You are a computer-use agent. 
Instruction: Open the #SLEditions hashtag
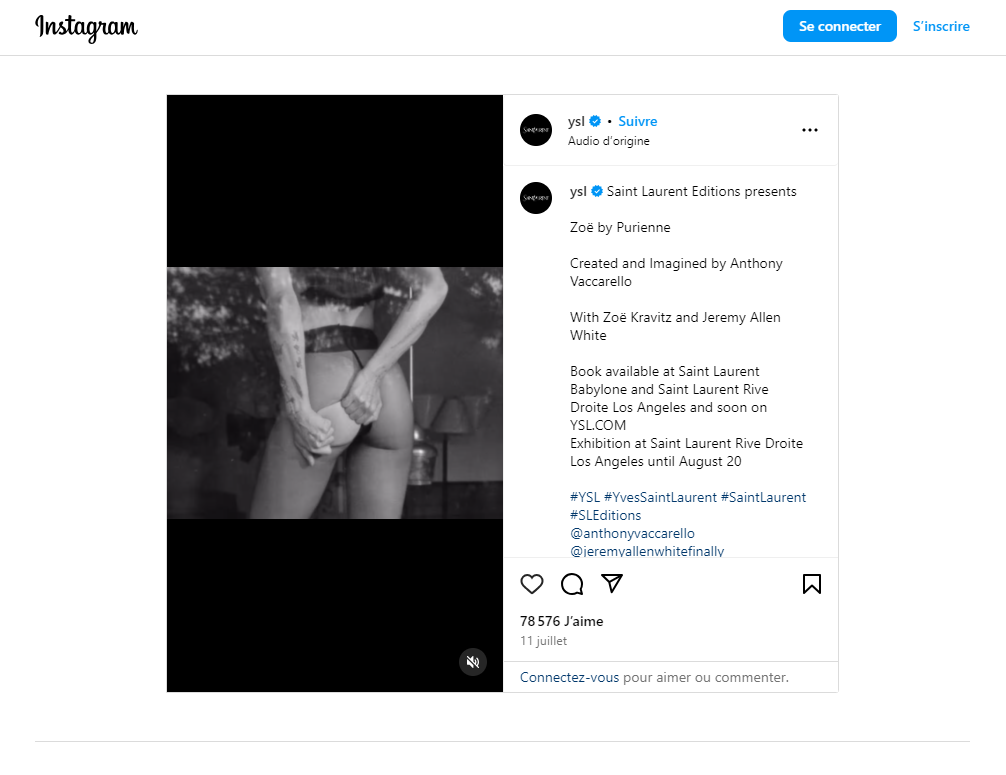(605, 515)
